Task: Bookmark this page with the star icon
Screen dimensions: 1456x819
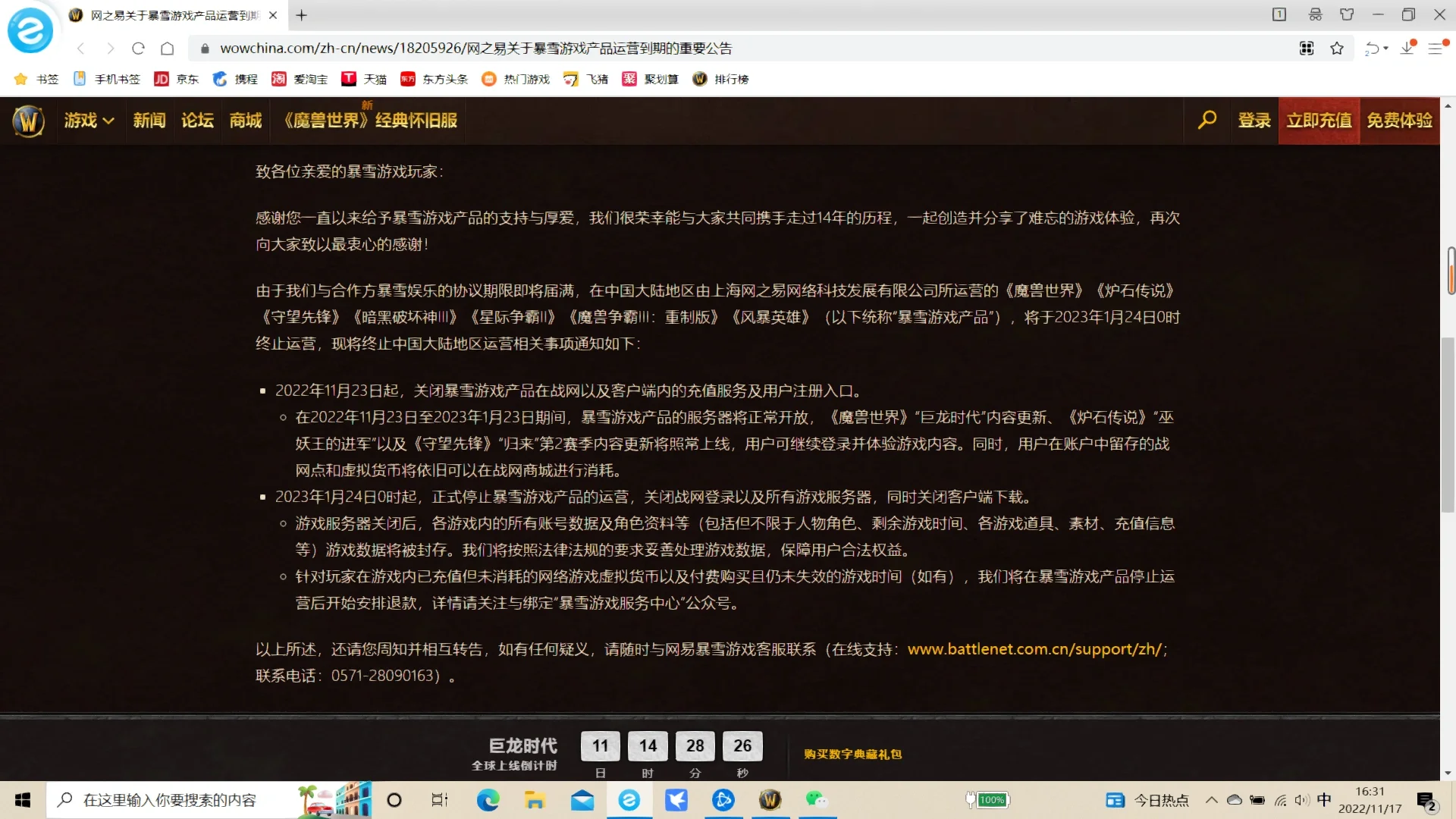Action: 1337,49
